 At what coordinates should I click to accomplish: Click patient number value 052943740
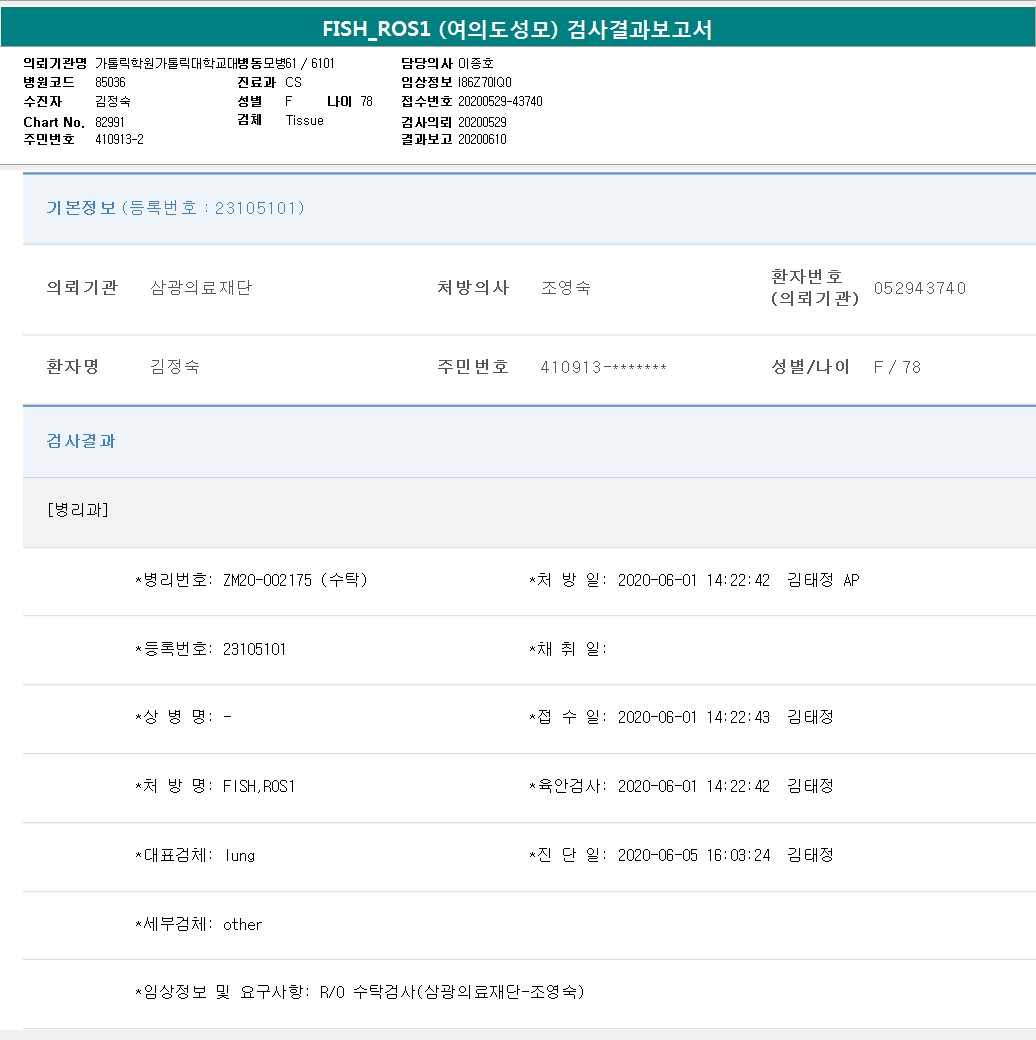pos(919,288)
